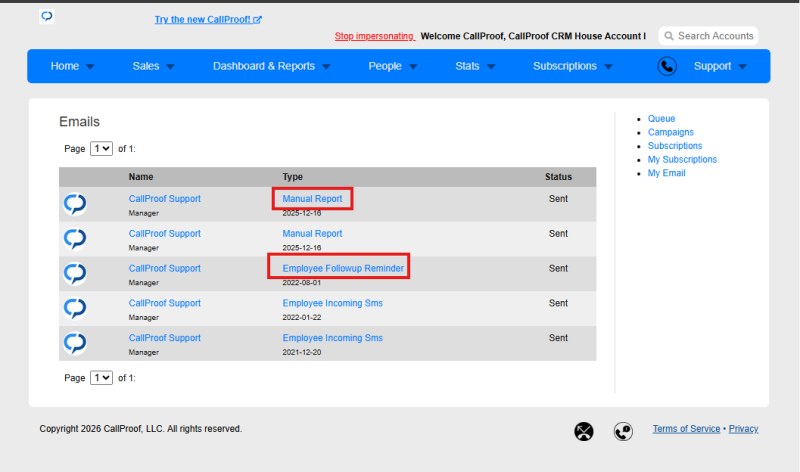Click the crossed tools icon in footer
800x472 pixels.
tap(584, 432)
